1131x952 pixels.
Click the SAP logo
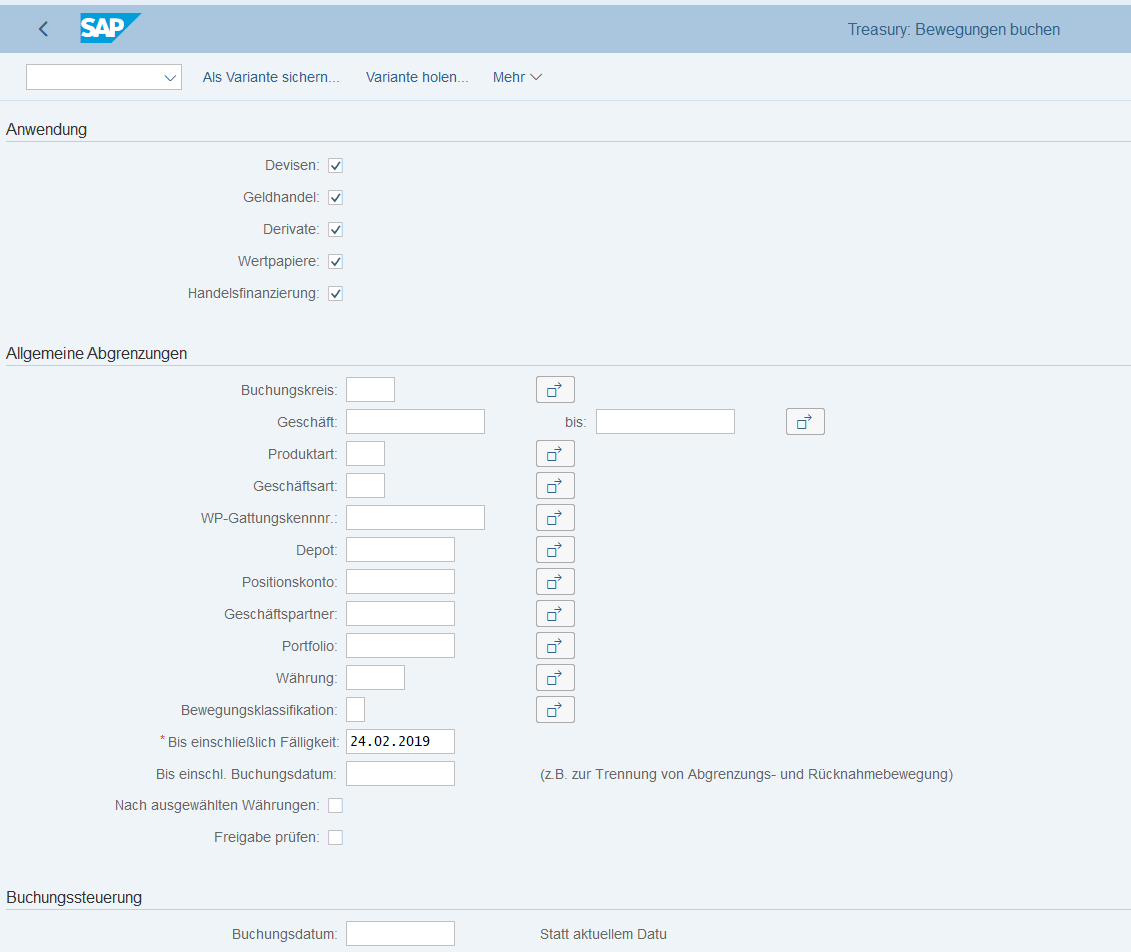pos(110,29)
